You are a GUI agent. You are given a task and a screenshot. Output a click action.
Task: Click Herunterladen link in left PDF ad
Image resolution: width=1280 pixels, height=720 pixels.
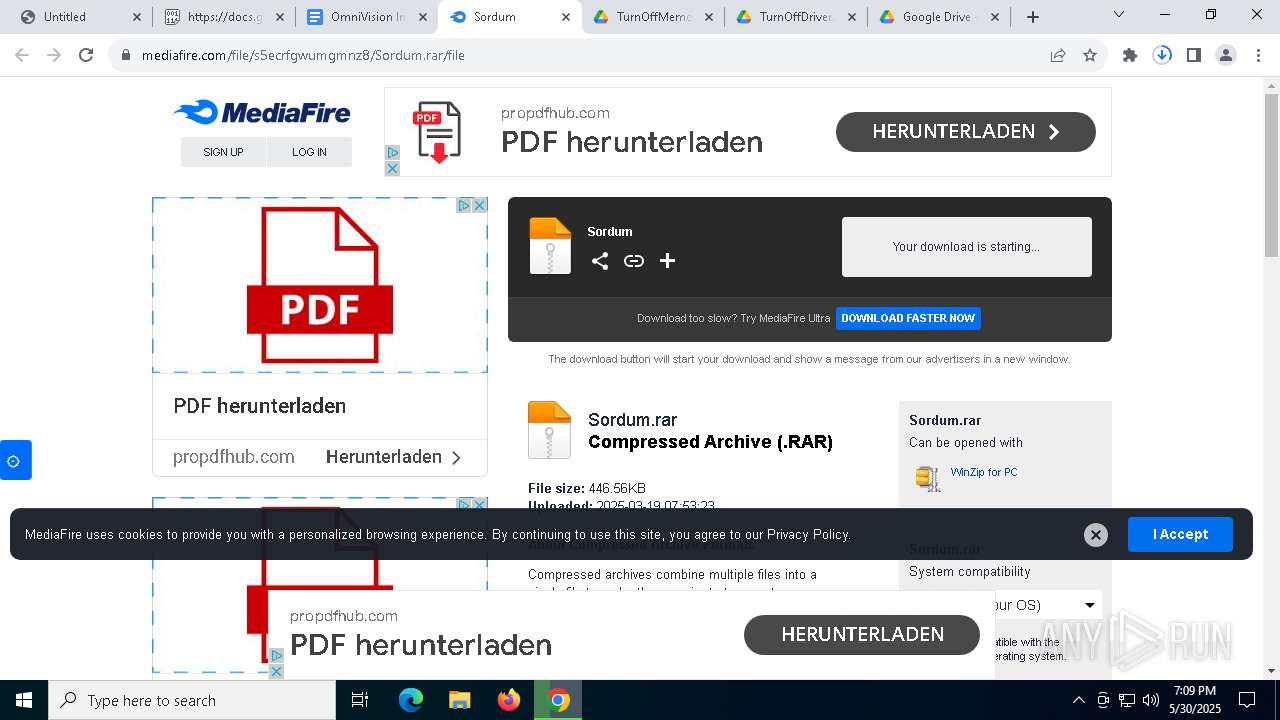pyautogui.click(x=393, y=457)
